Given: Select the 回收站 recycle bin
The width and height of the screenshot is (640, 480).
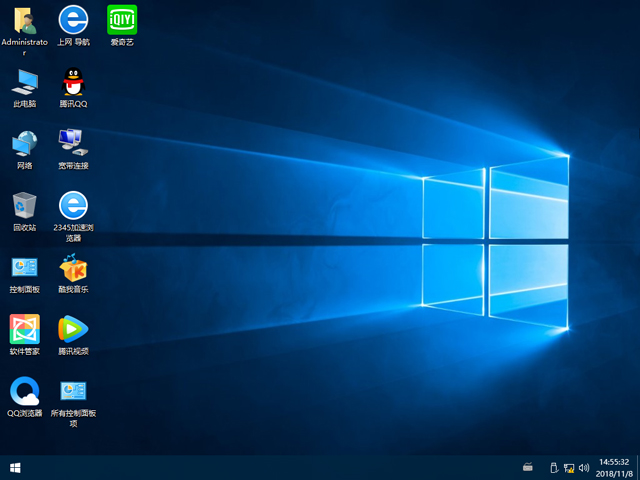Looking at the screenshot, I should (x=24, y=205).
